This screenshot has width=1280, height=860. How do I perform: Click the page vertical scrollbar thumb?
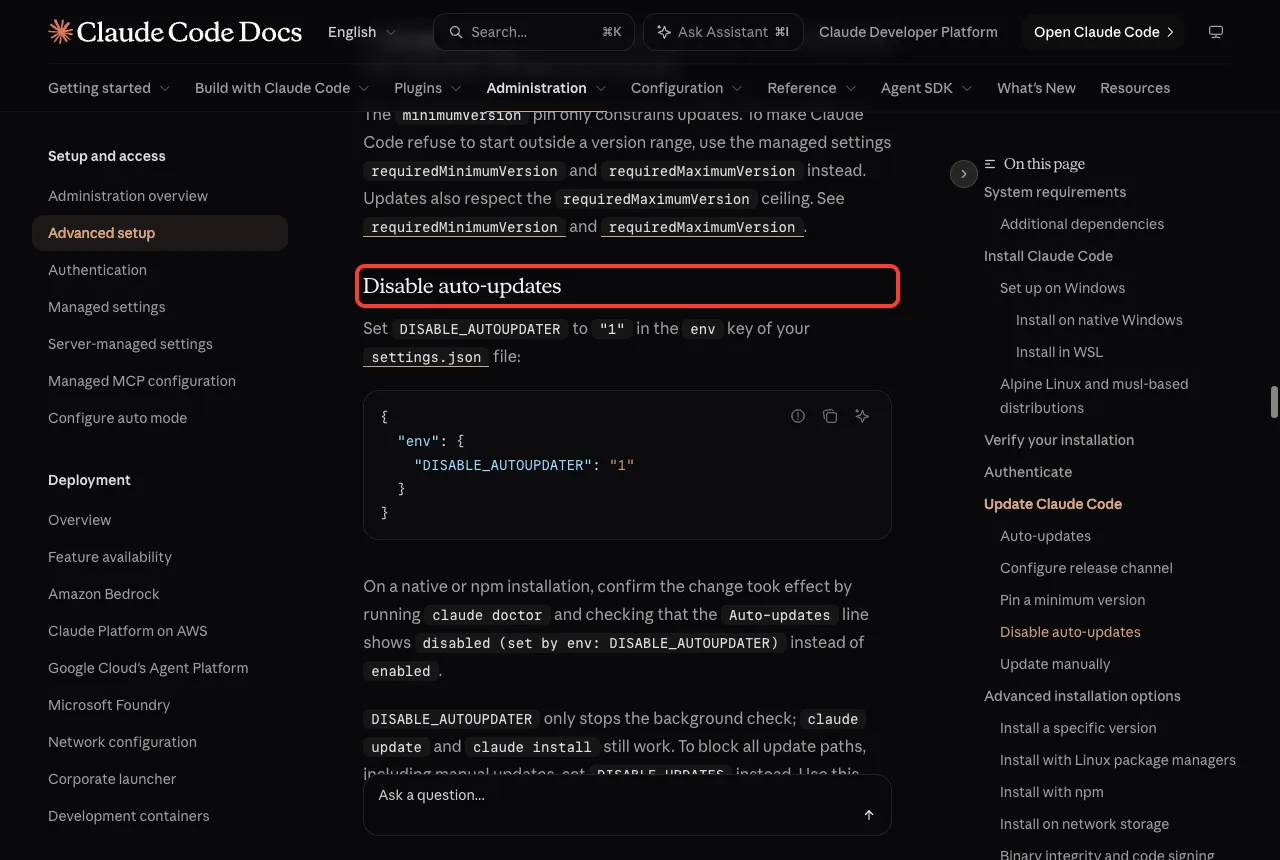coord(1274,401)
